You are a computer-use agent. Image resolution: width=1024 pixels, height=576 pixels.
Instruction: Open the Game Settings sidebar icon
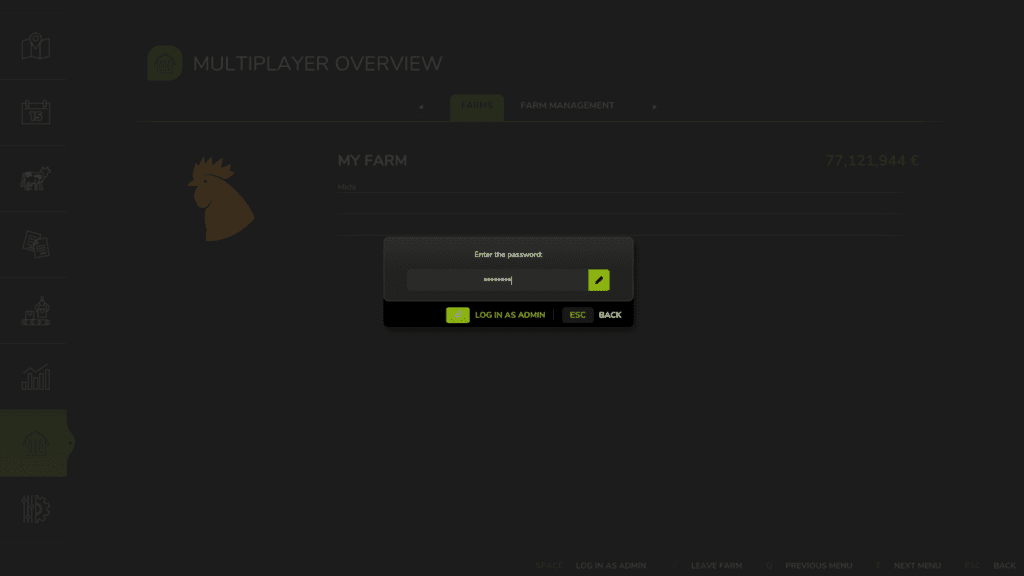36,509
